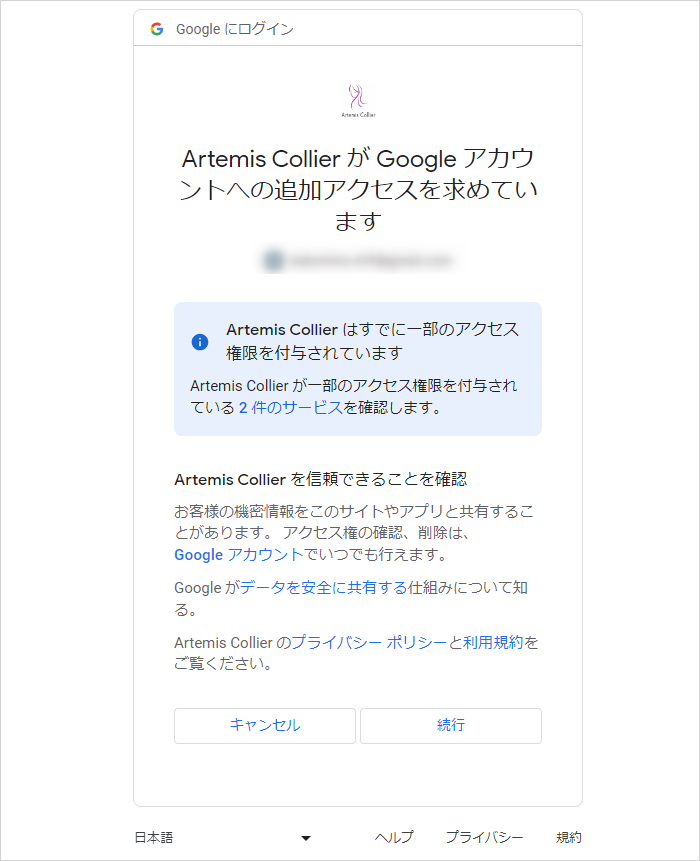This screenshot has width=700, height=861.
Task: Open the 2 件のサービス link
Action: click(x=291, y=407)
